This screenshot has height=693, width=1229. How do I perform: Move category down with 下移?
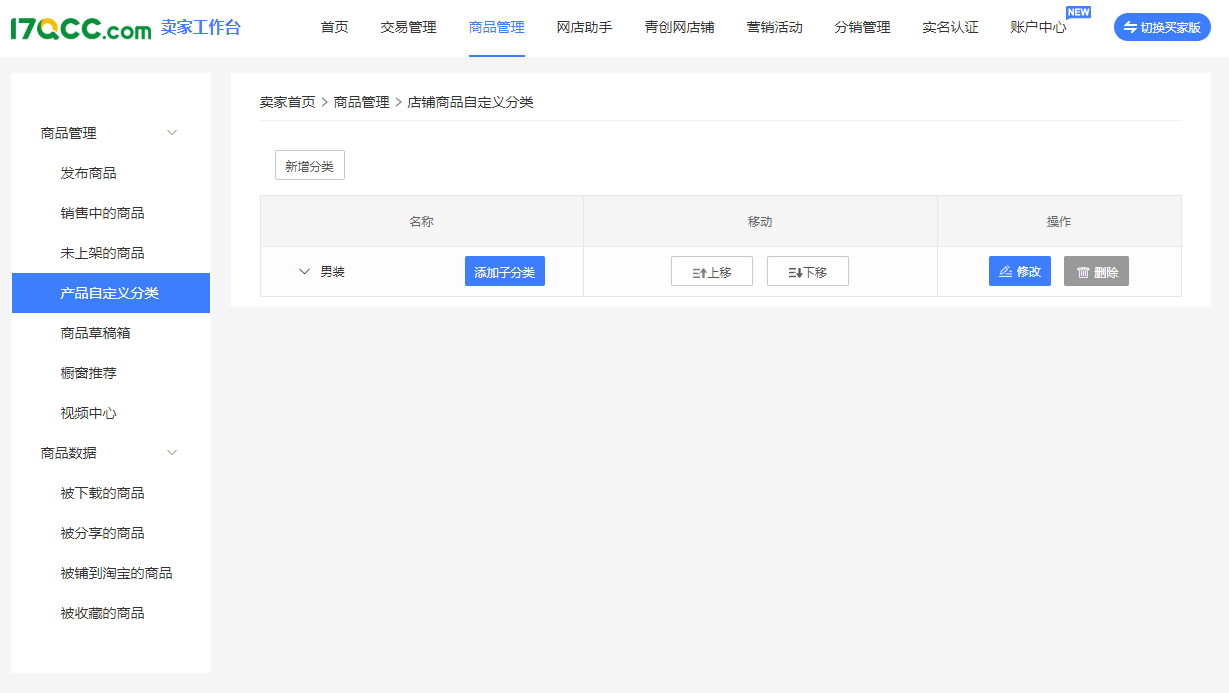click(x=807, y=272)
